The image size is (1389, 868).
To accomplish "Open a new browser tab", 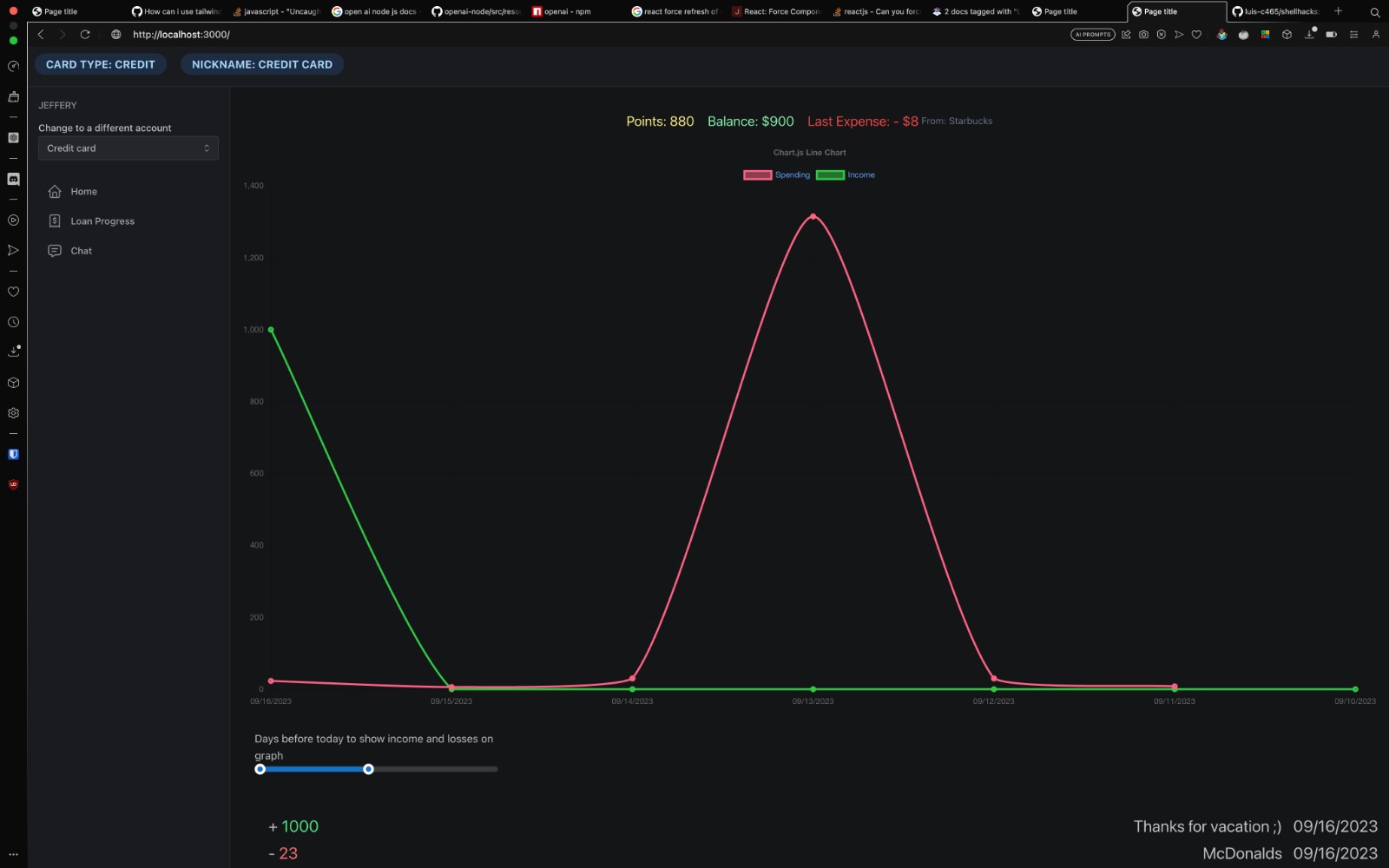I will click(x=1338, y=11).
